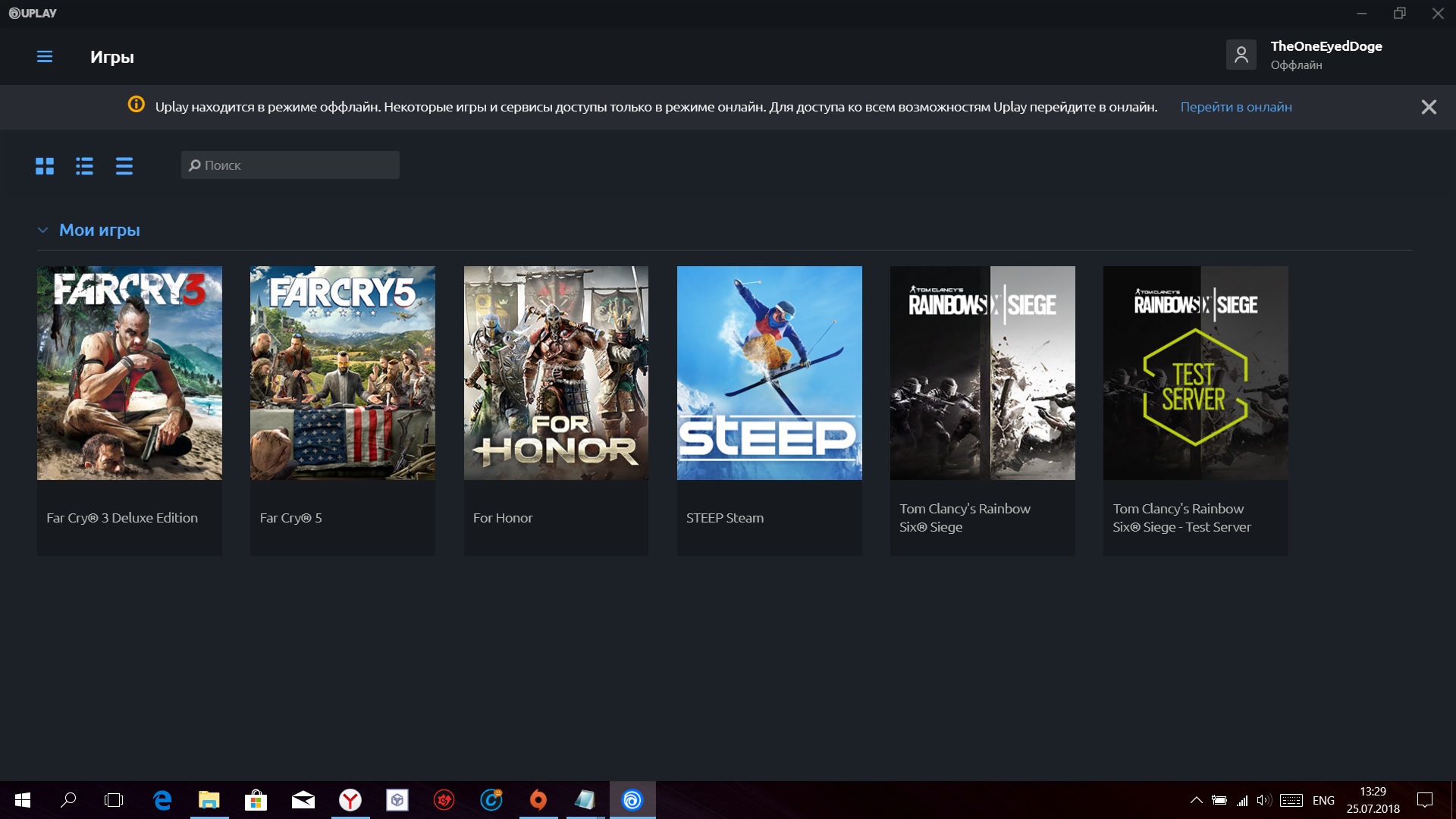Click the battery tray icon
Image resolution: width=1456 pixels, height=819 pixels.
click(x=1219, y=800)
